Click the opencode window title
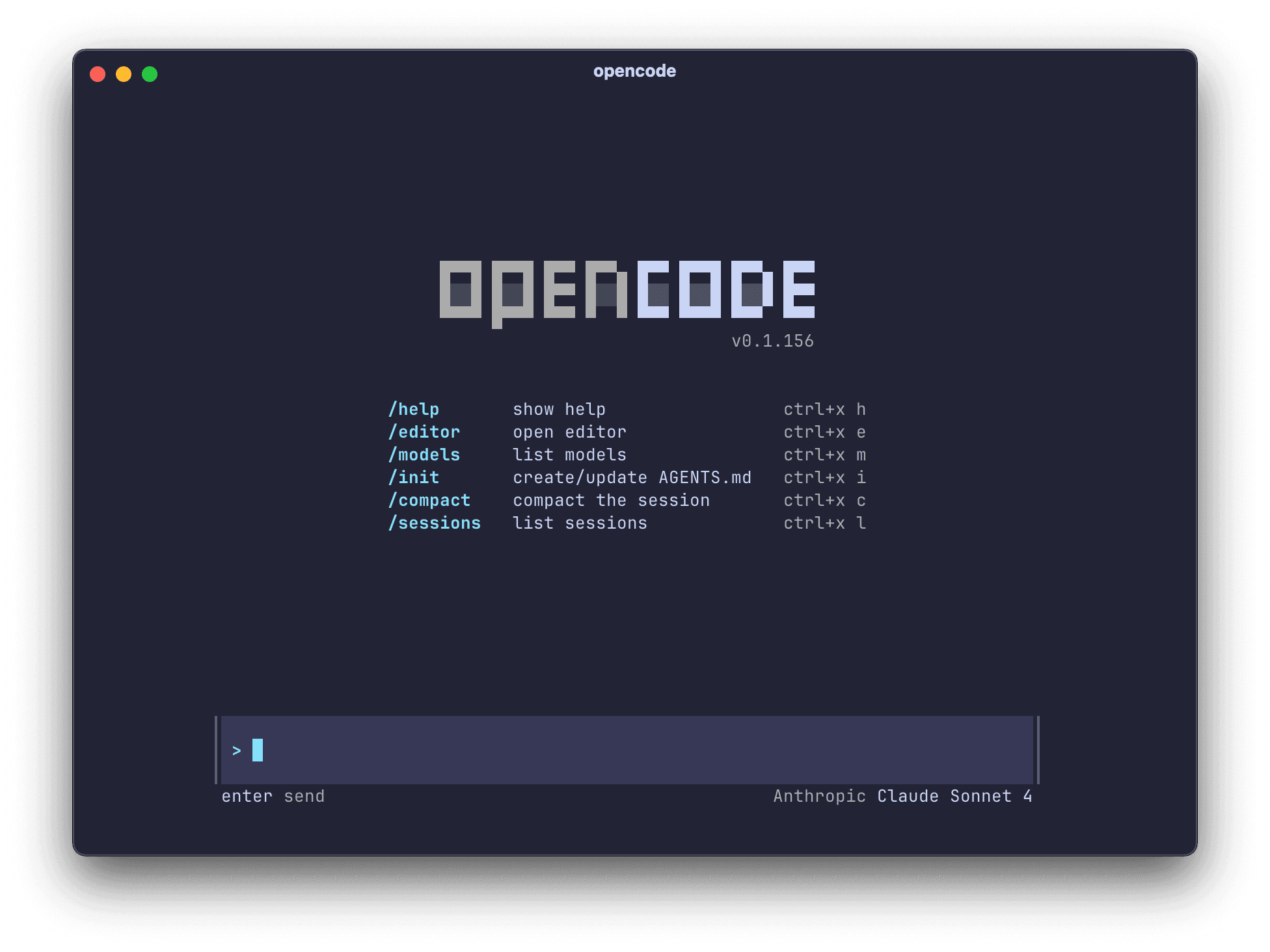This screenshot has width=1270, height=952. pyautogui.click(x=634, y=71)
